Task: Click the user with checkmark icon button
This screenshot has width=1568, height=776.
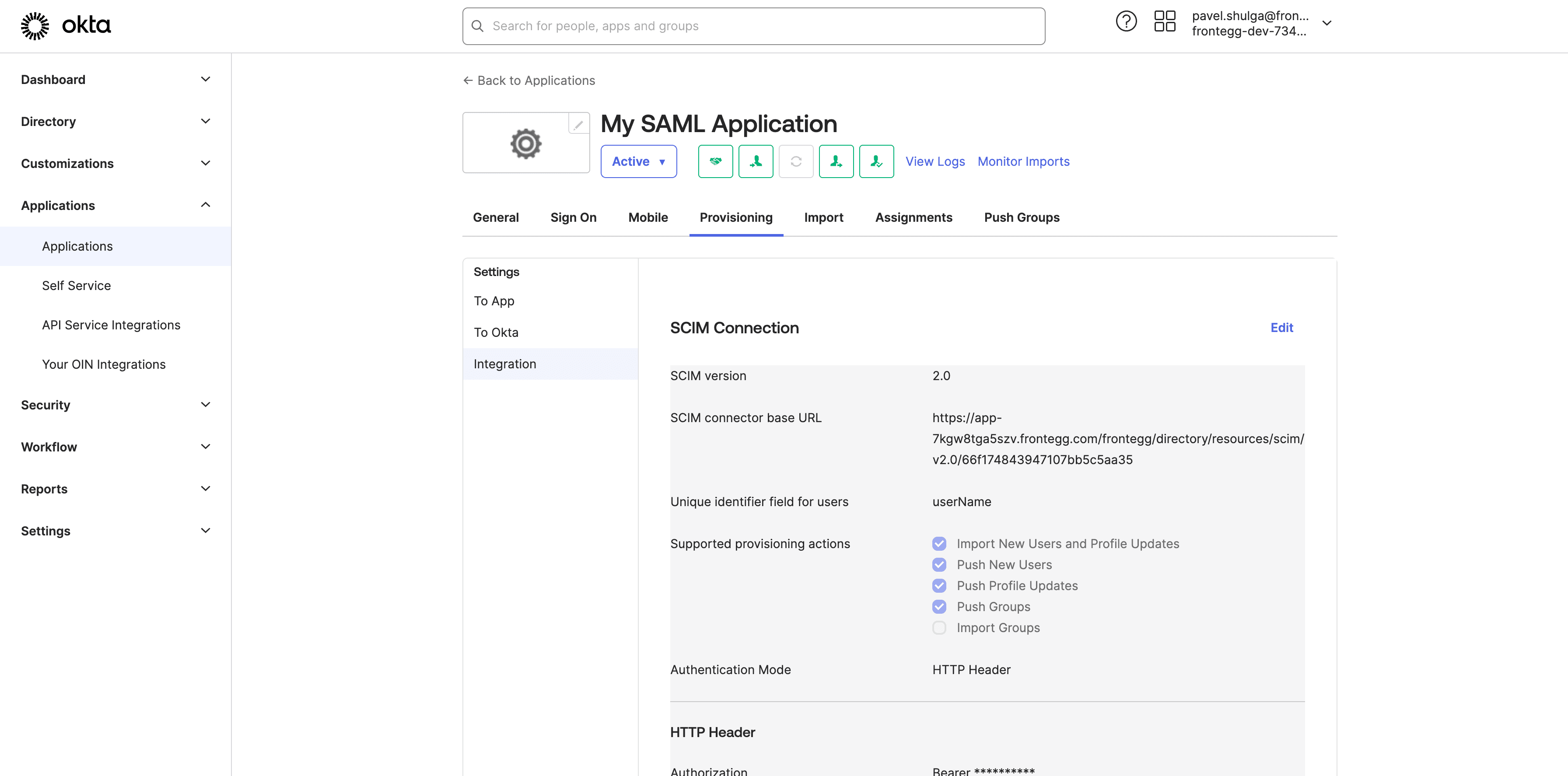Action: click(876, 161)
